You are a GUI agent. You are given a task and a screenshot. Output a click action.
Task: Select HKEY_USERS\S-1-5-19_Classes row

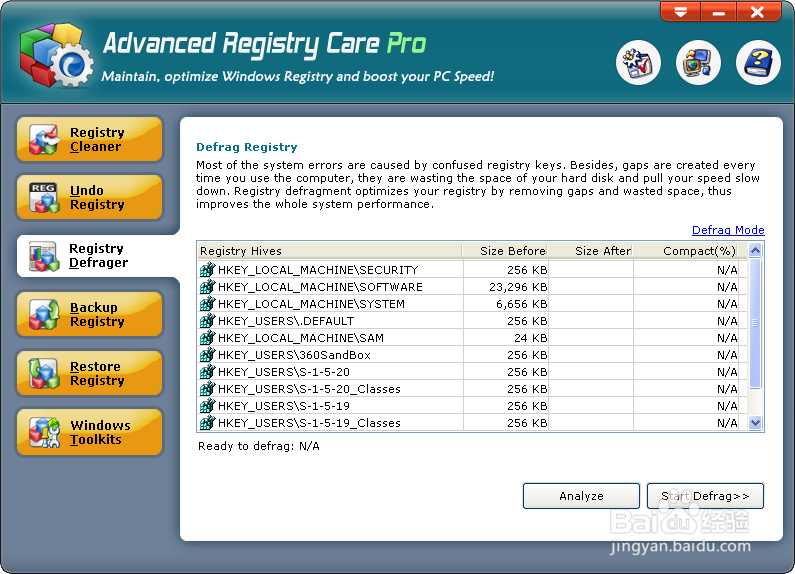coord(472,423)
